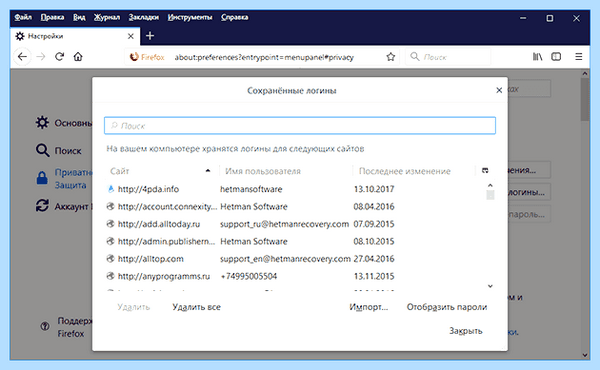Click the column picker icon in table header

click(485, 171)
